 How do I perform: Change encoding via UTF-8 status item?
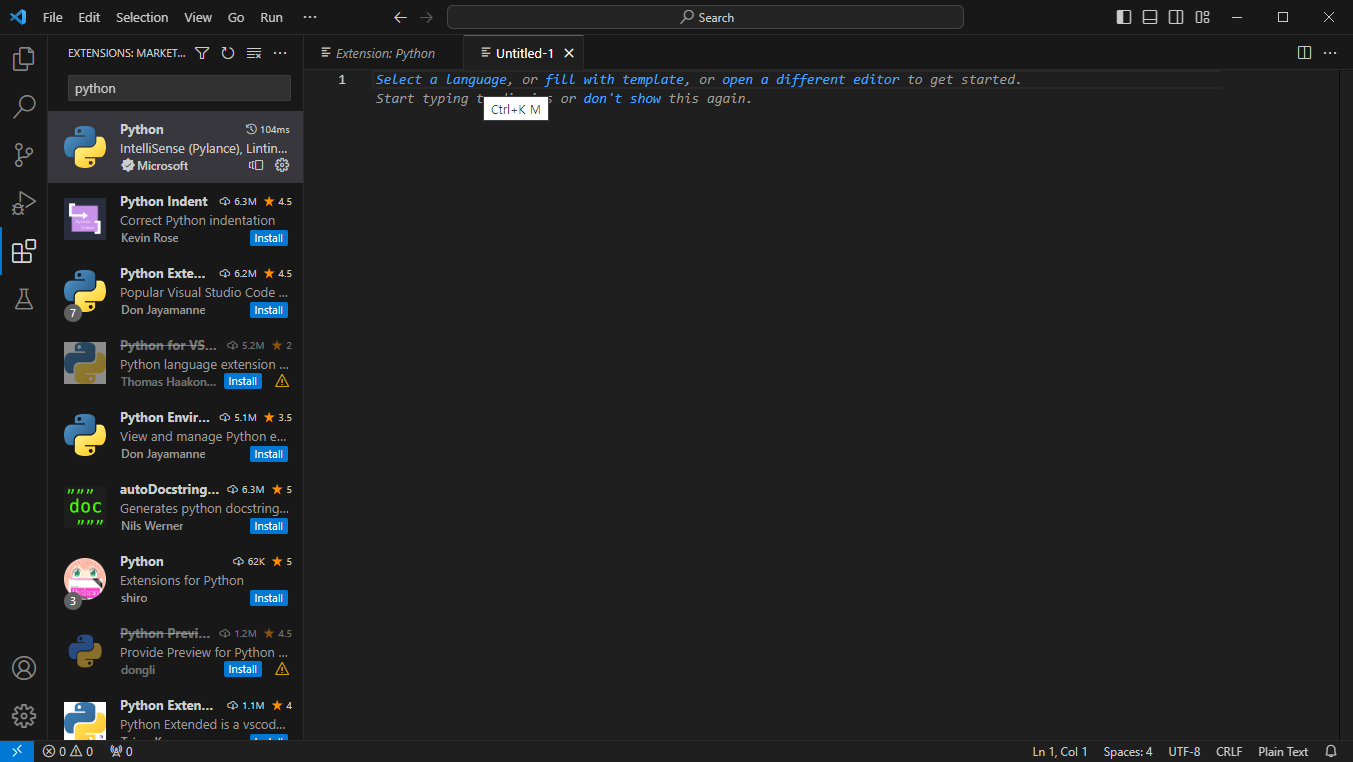pos(1184,751)
